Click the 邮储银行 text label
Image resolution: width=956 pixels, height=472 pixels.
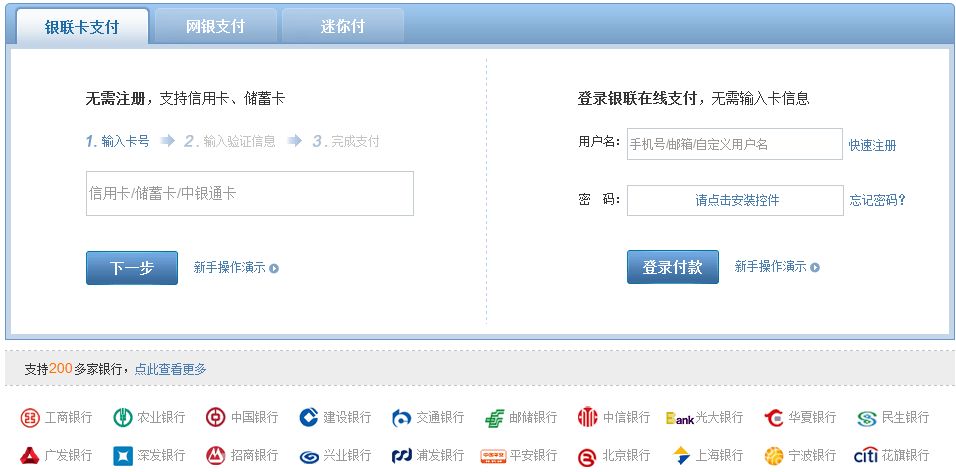533,418
